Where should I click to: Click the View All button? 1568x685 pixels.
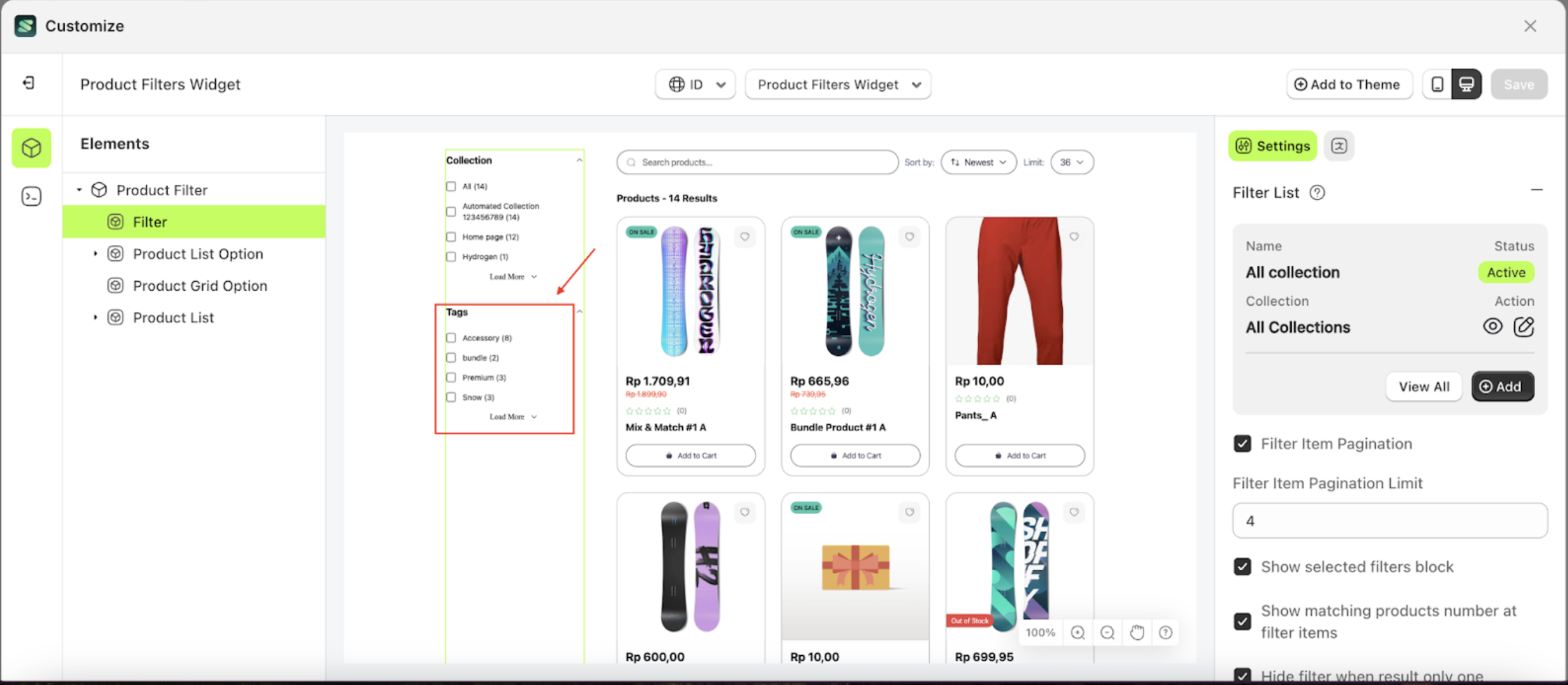pos(1424,386)
